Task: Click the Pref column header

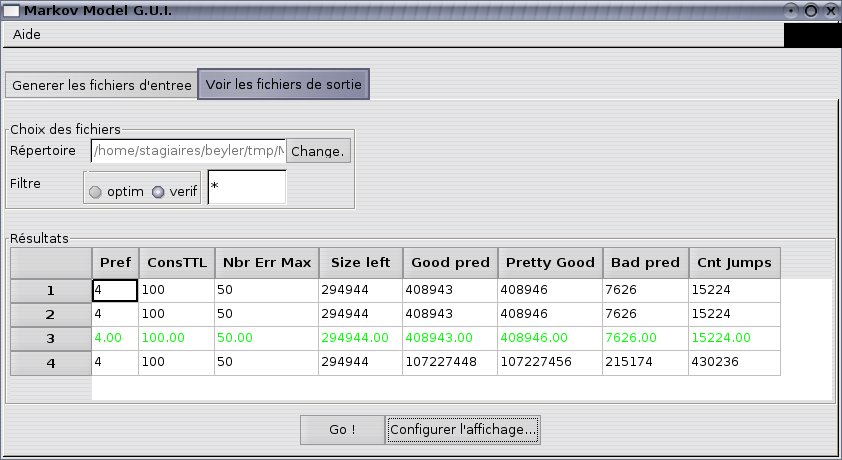Action: [x=115, y=263]
